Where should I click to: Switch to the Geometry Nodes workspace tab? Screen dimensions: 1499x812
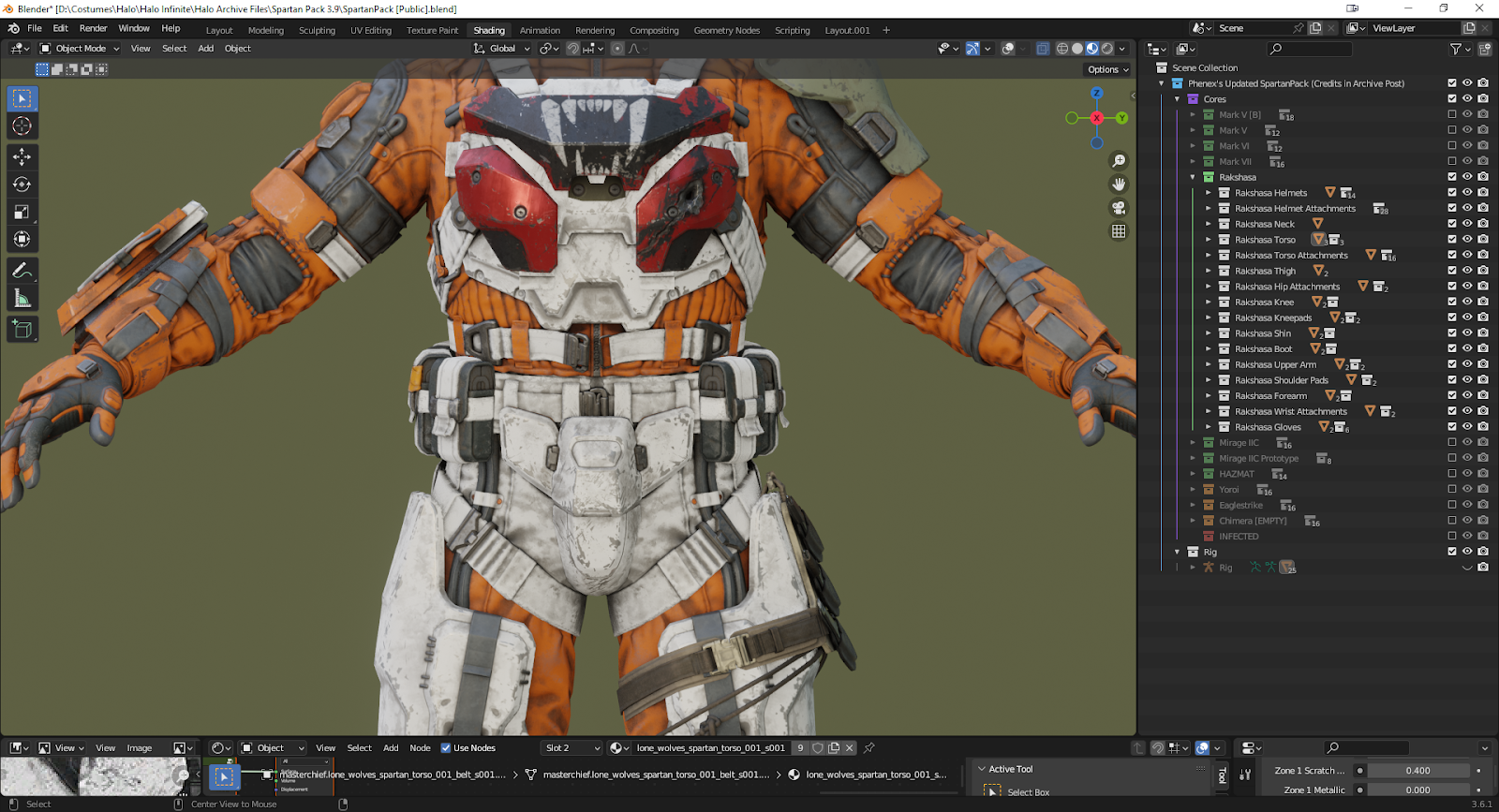[726, 30]
